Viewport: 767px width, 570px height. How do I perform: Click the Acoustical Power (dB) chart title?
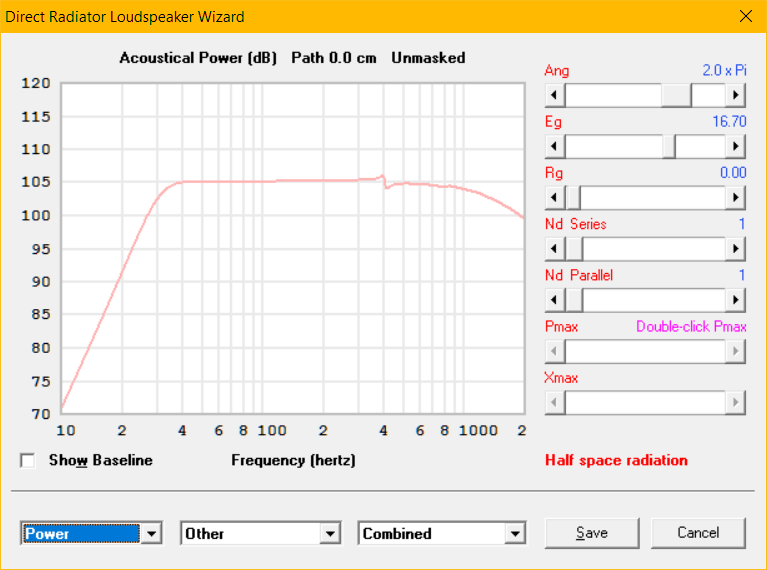point(198,58)
